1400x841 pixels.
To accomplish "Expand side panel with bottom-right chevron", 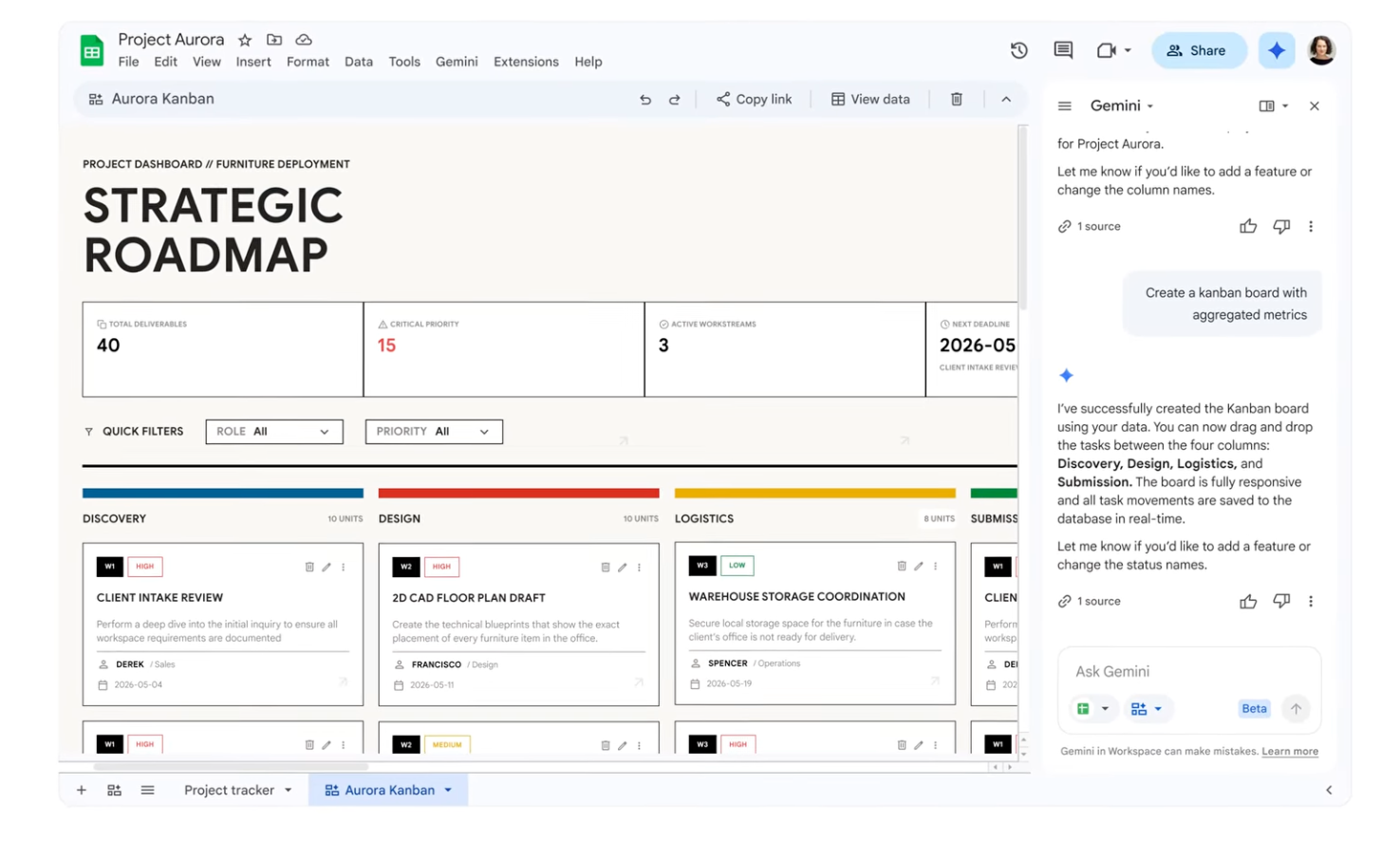I will [1329, 790].
